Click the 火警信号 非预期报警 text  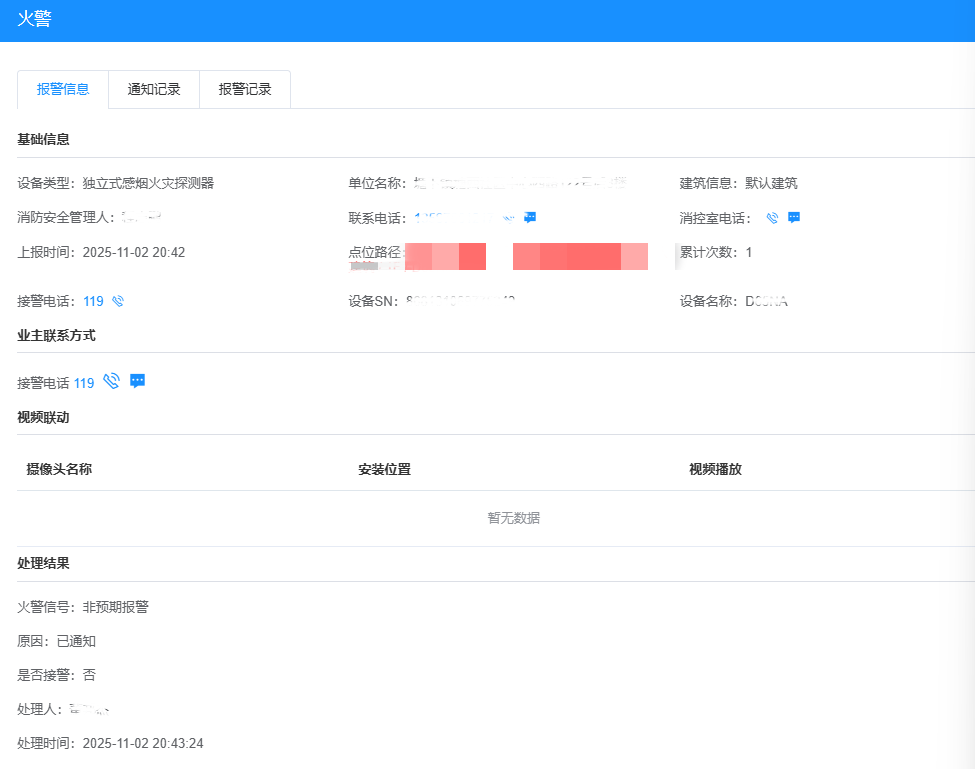(x=116, y=607)
